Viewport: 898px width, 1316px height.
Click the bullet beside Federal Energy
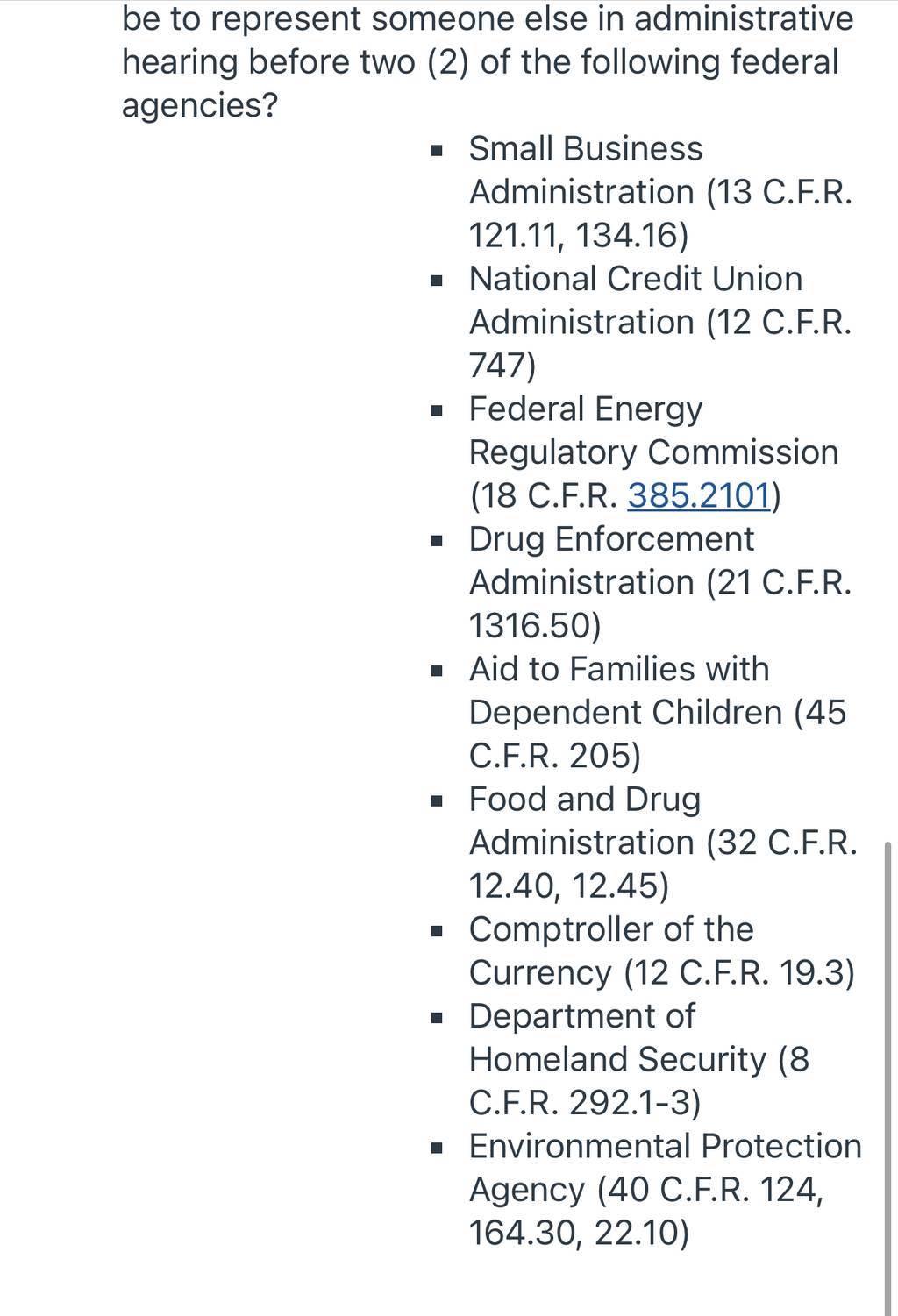437,410
